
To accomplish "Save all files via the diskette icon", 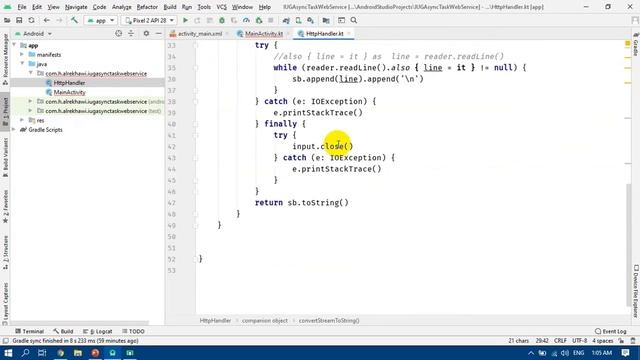I will [19, 20].
